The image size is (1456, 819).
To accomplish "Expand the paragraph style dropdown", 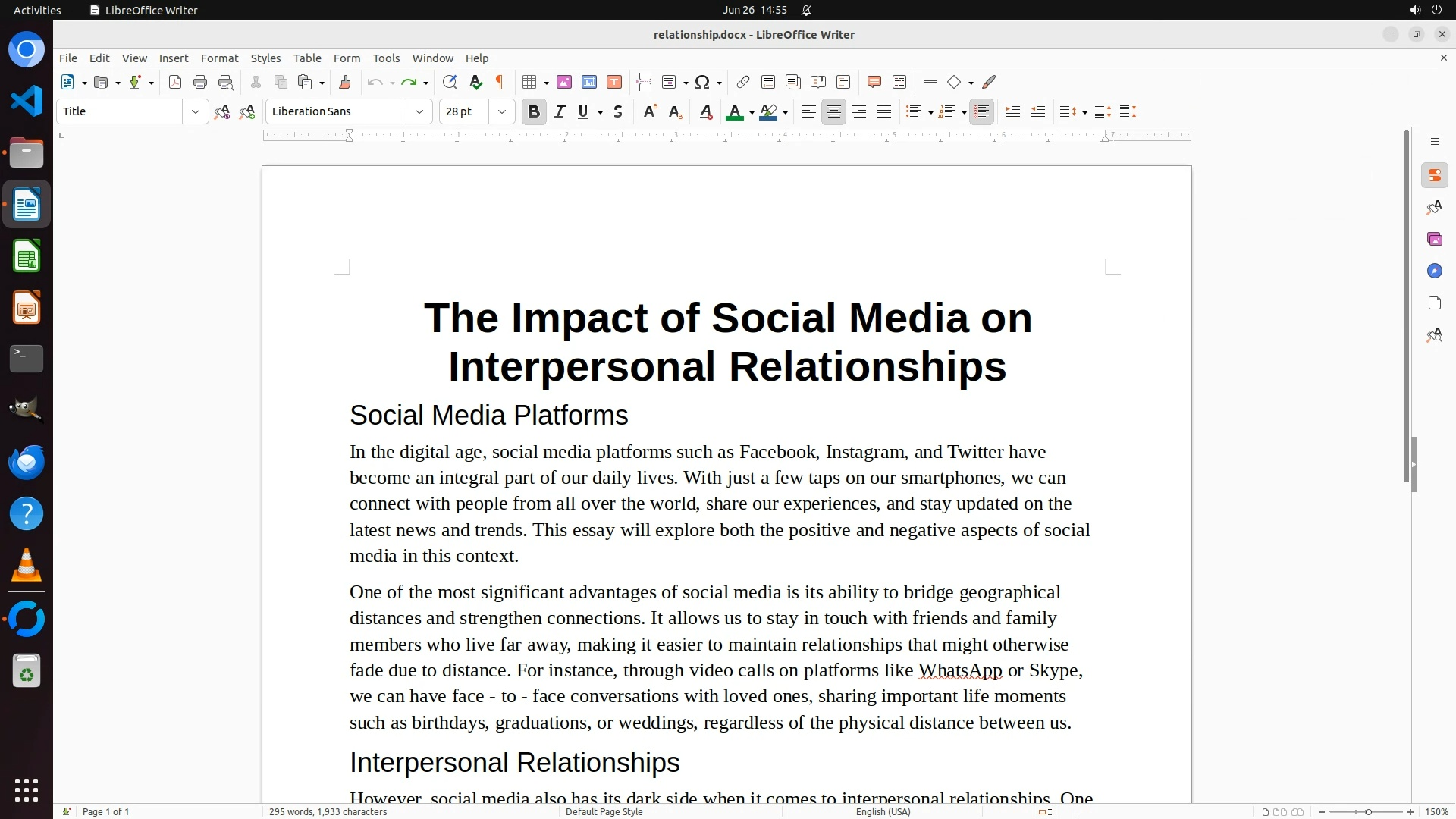I will [x=195, y=111].
